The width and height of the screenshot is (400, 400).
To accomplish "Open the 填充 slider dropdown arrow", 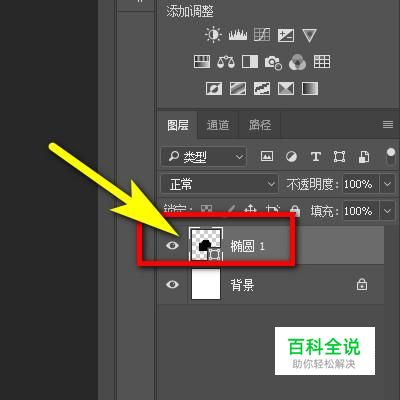I will 387,211.
